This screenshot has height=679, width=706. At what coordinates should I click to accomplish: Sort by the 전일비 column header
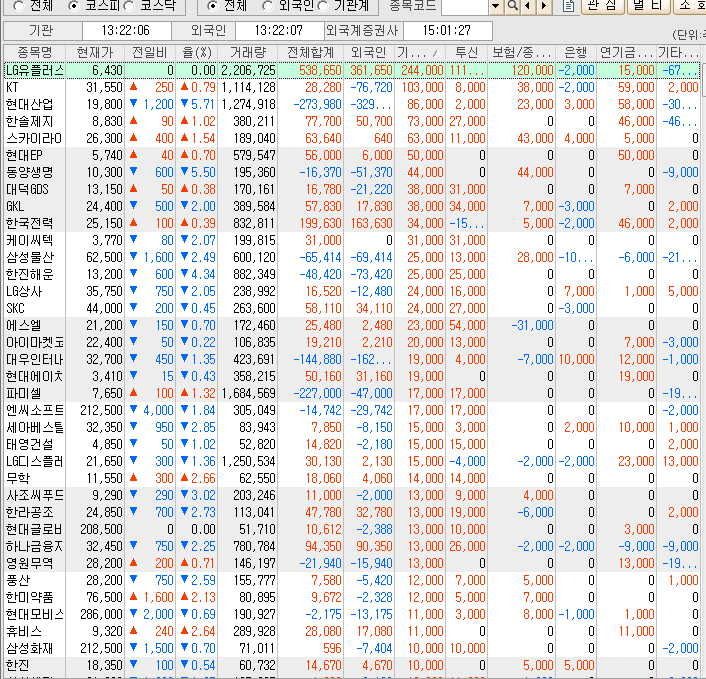[149, 52]
